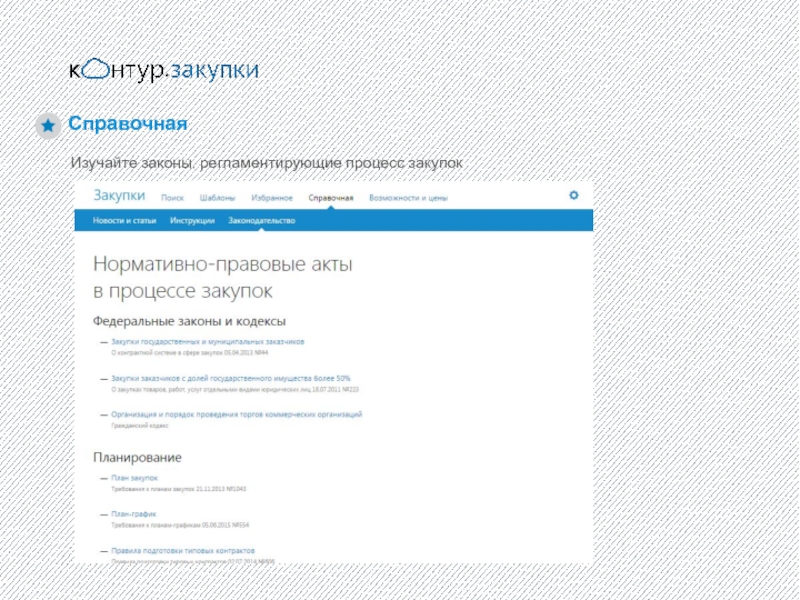Viewport: 800px width, 600px height.
Task: Switch to the Шаблоны tab
Action: (x=217, y=198)
